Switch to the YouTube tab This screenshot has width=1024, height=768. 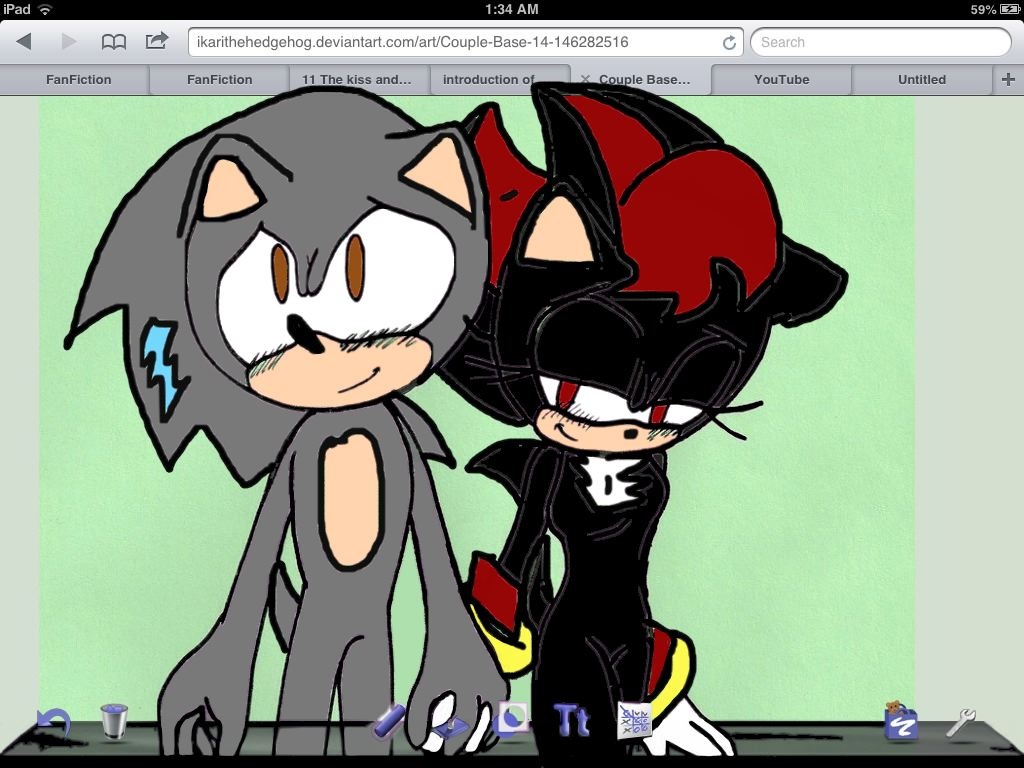pos(782,80)
